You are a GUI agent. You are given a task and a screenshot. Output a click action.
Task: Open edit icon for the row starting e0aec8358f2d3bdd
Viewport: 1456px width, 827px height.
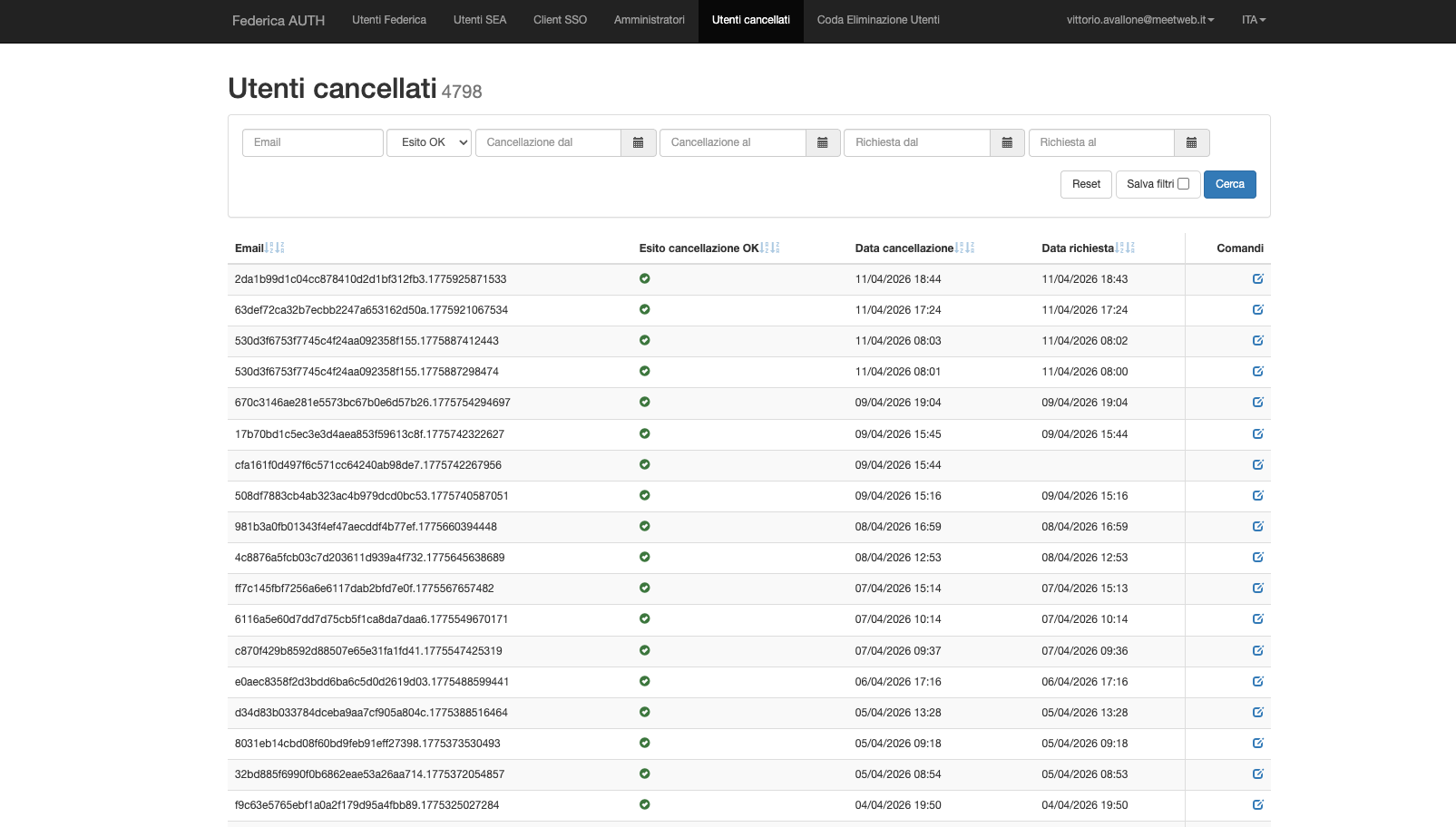pyautogui.click(x=1257, y=682)
